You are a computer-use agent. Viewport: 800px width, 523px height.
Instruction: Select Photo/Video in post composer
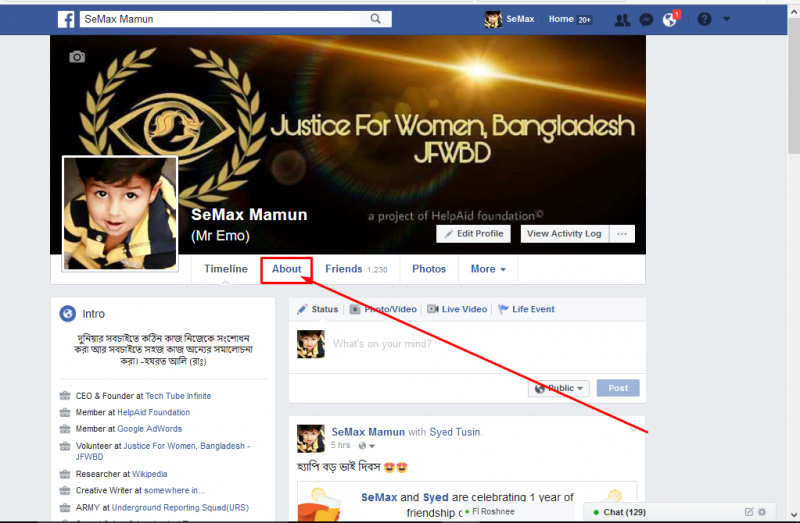(383, 309)
